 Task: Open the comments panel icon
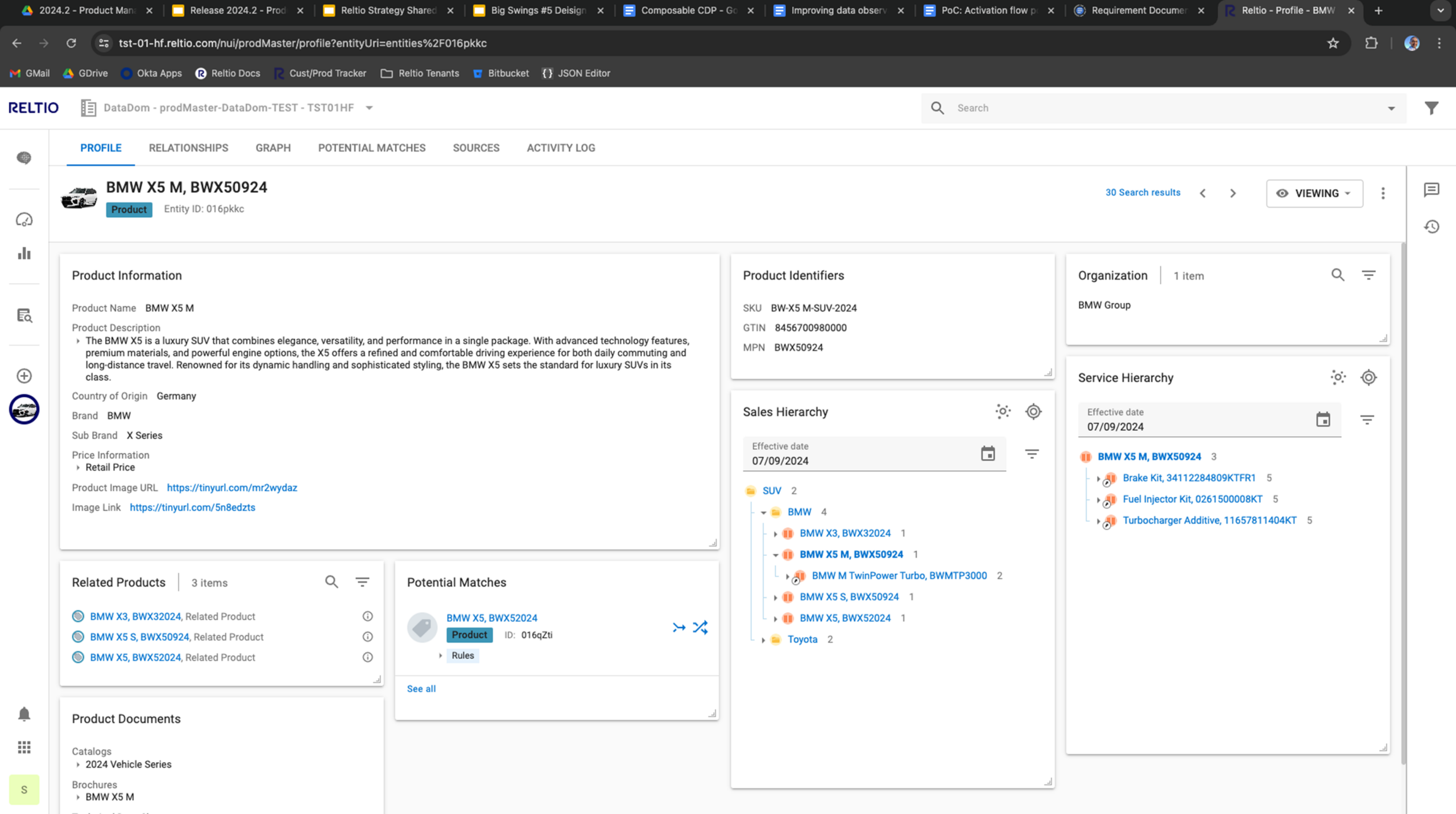coord(1432,190)
